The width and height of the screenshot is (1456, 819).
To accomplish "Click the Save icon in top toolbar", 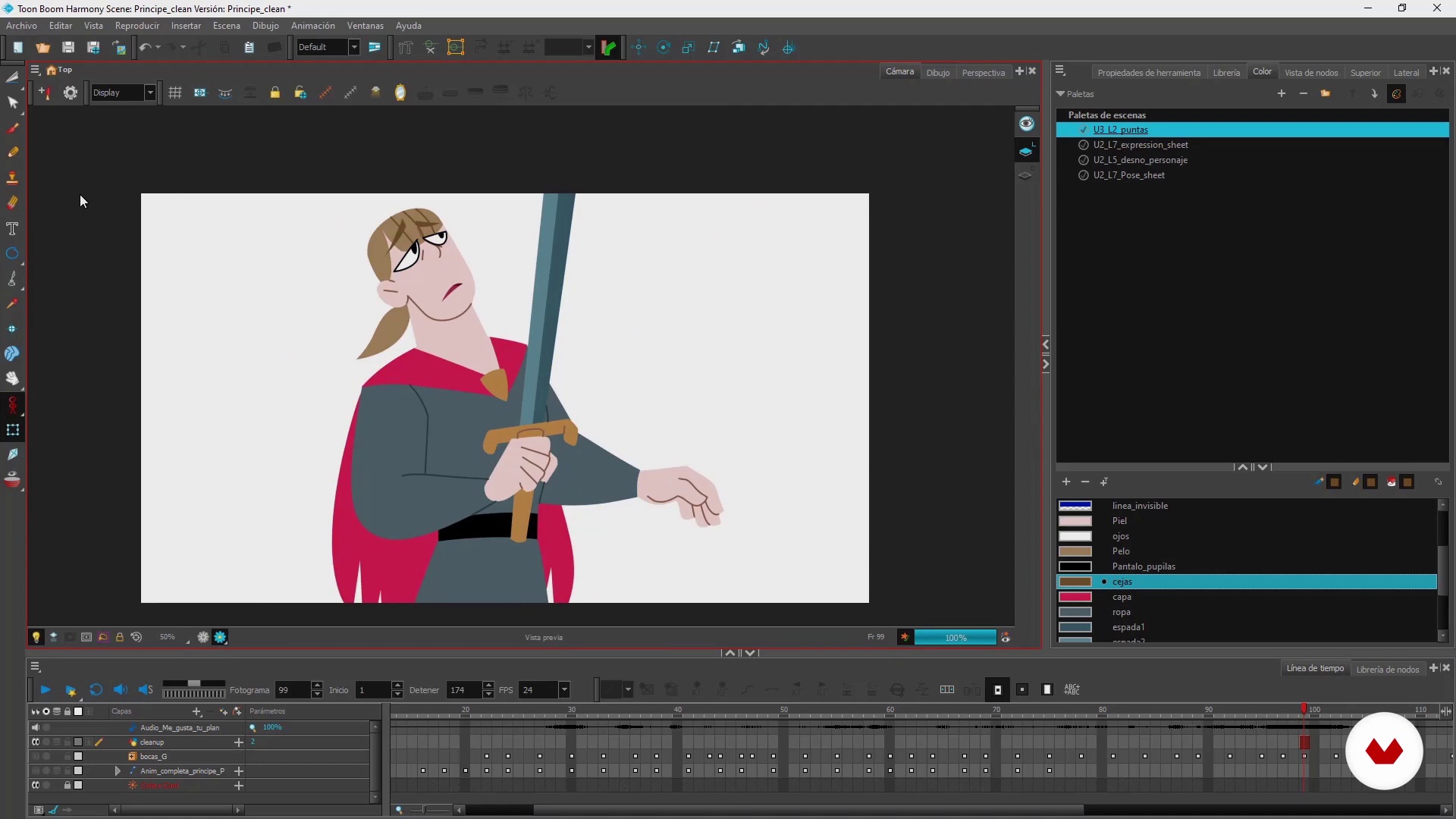I will (68, 47).
